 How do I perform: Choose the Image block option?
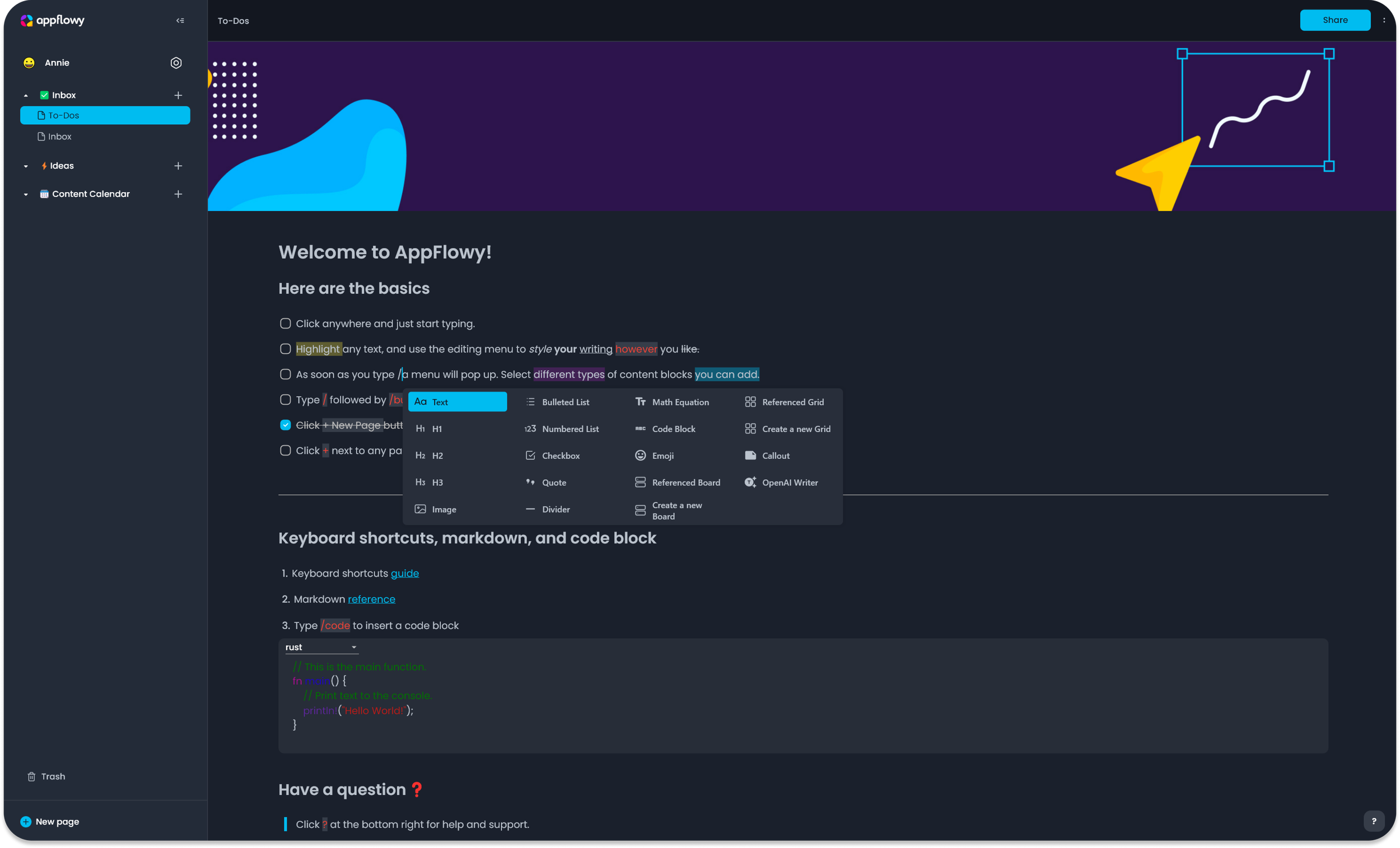[x=443, y=509]
